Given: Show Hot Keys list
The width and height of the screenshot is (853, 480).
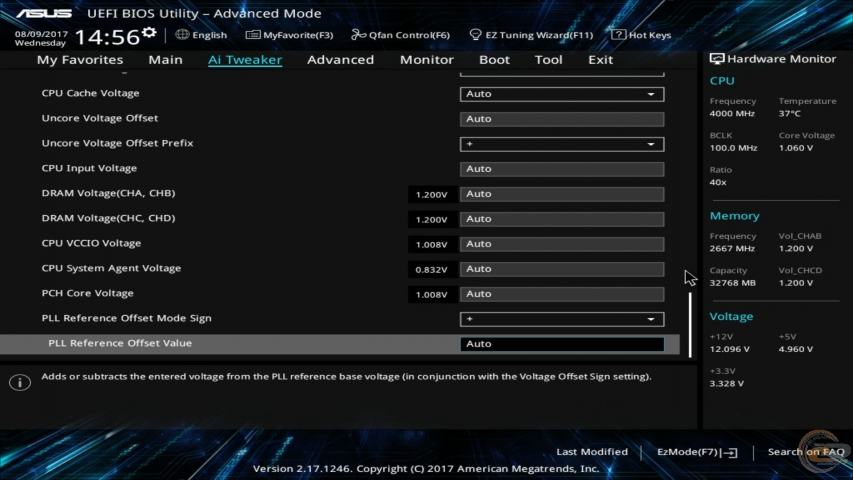Looking at the screenshot, I should pyautogui.click(x=641, y=35).
